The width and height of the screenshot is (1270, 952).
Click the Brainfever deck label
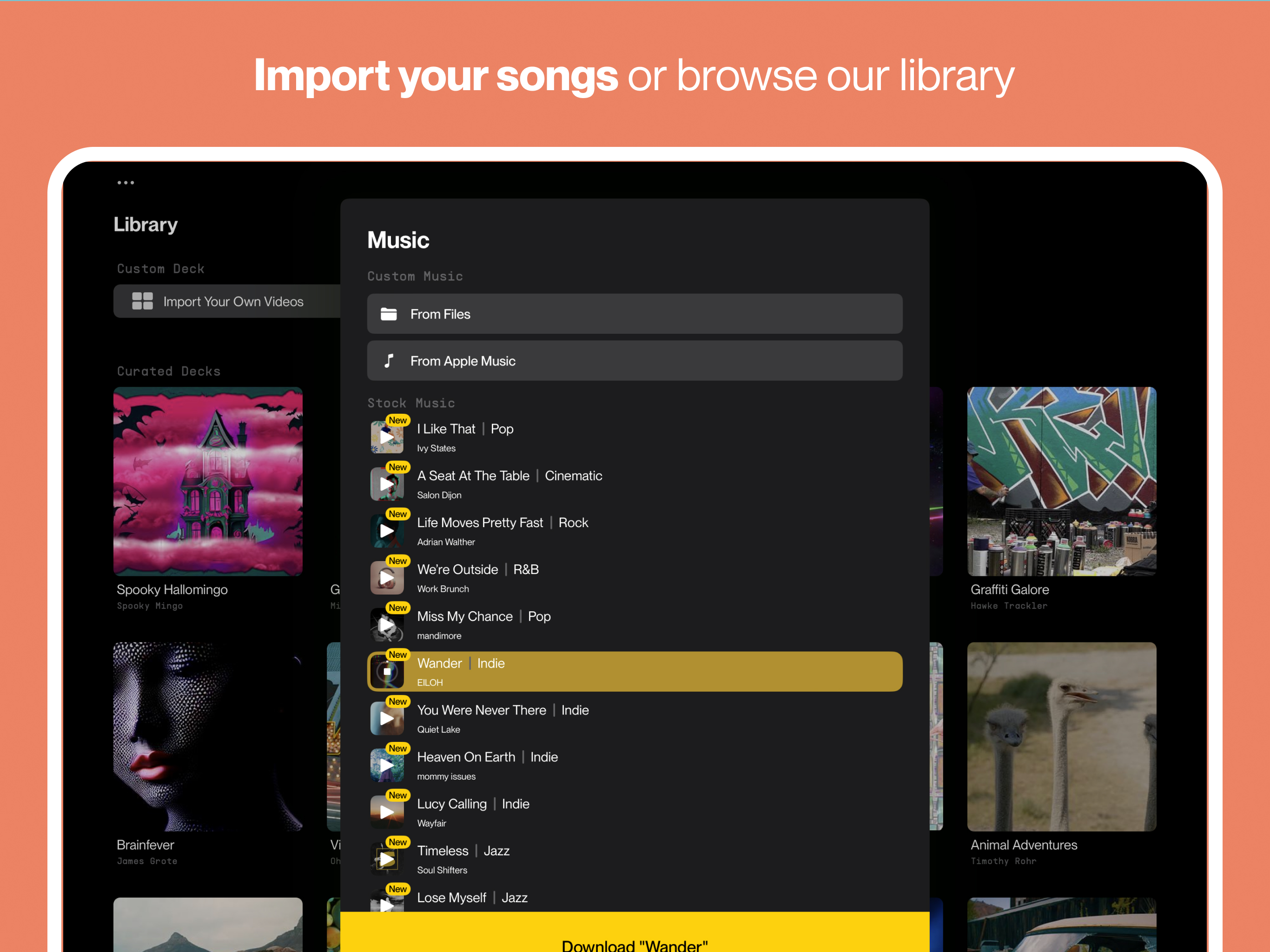click(x=145, y=845)
